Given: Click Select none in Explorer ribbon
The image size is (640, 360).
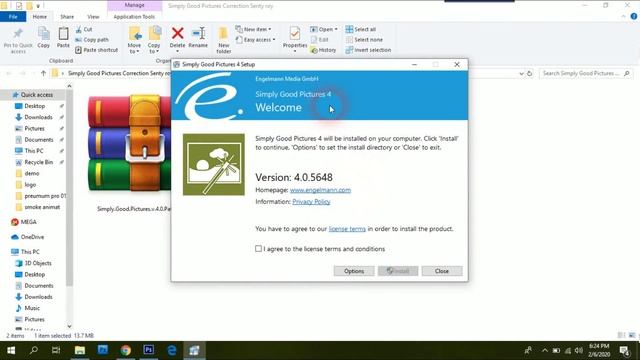Looking at the screenshot, I should pos(364,40).
